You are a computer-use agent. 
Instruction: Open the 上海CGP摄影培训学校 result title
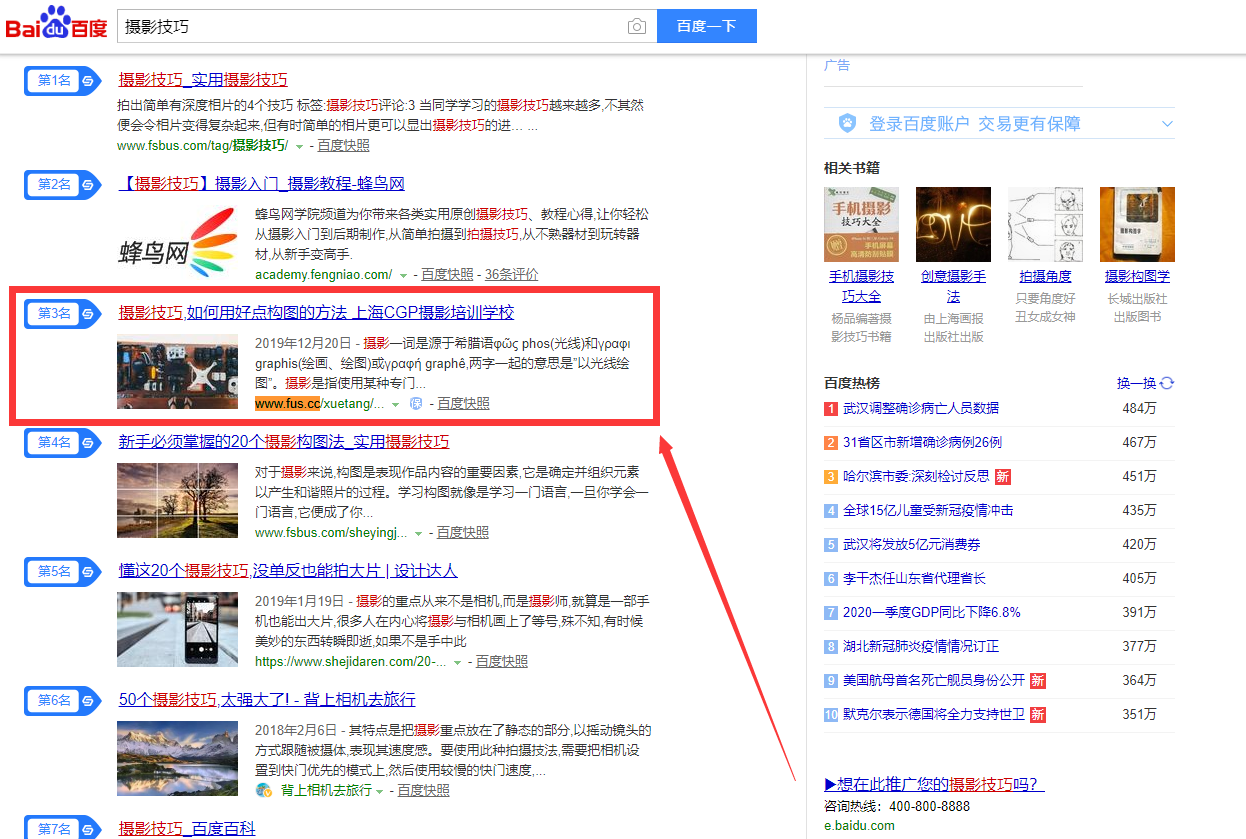click(x=316, y=313)
